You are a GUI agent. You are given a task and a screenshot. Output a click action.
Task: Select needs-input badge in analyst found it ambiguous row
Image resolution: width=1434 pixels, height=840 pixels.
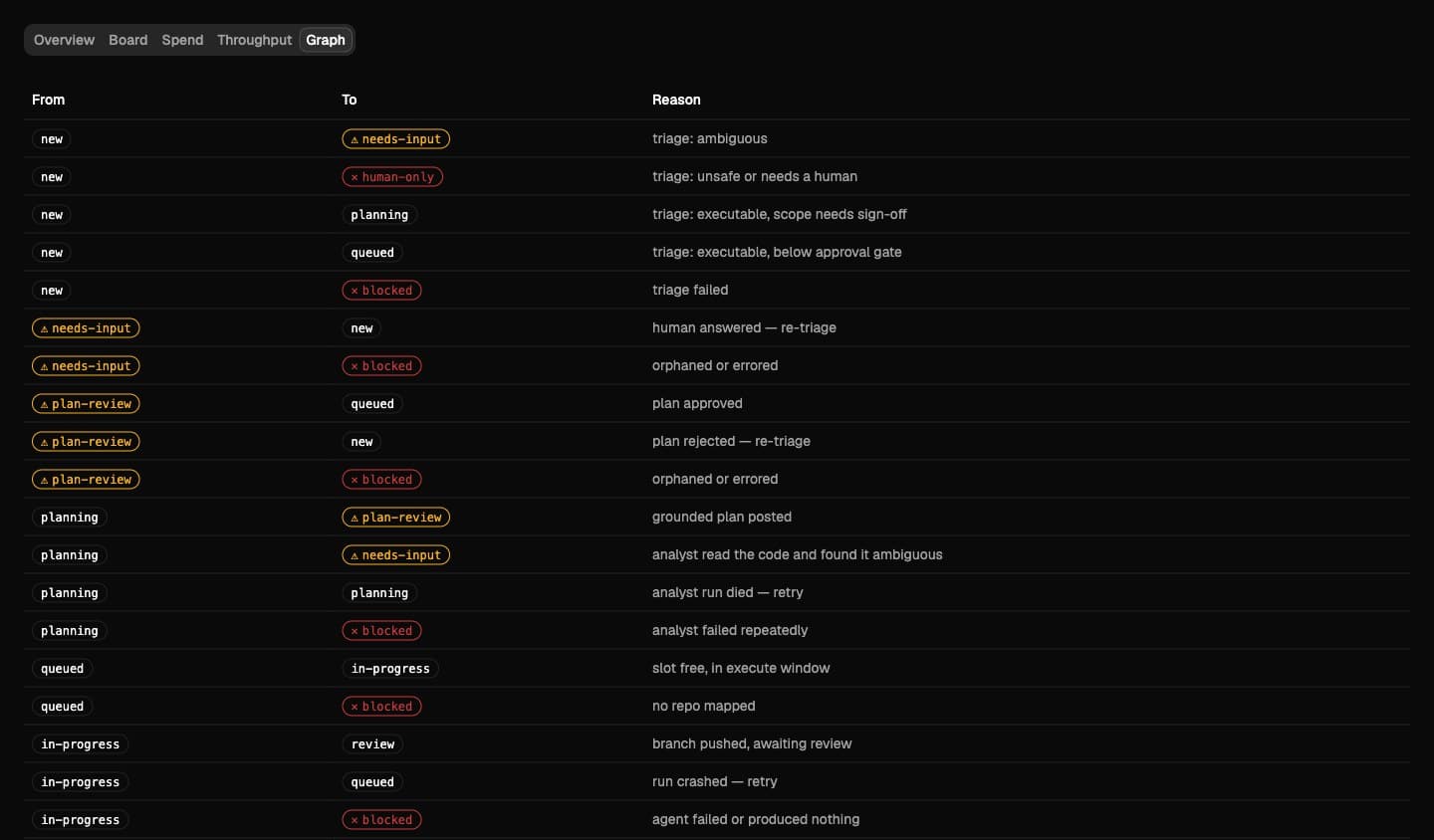click(395, 555)
